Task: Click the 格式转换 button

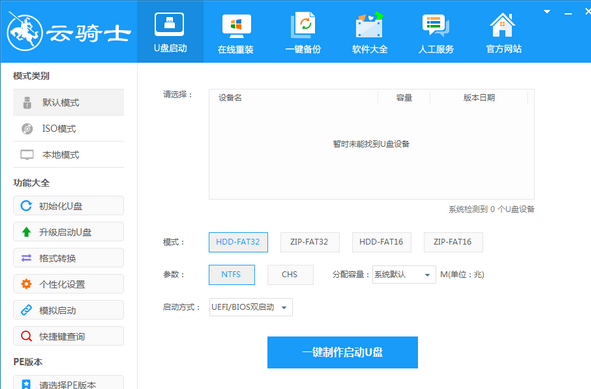Action: 69,258
